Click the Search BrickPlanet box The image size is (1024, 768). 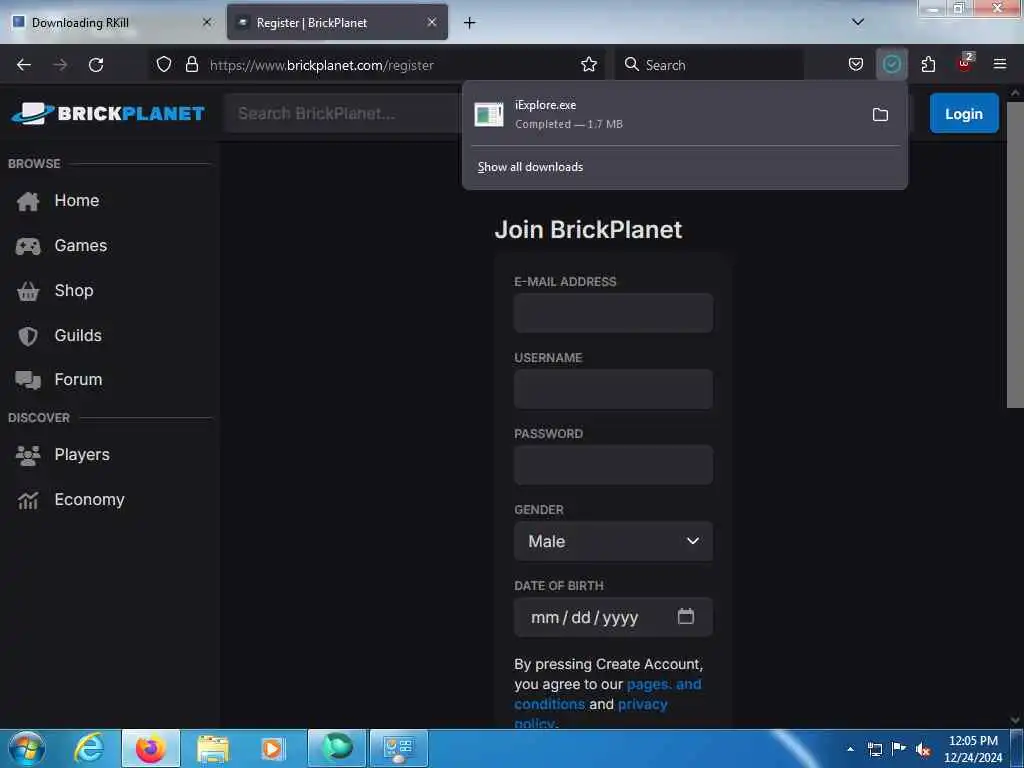(x=343, y=114)
